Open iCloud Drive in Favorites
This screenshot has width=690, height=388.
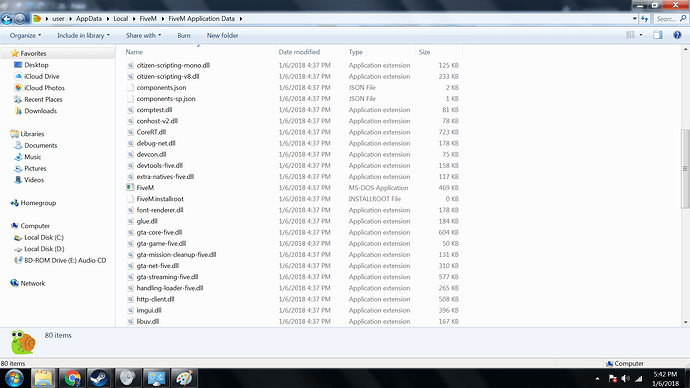point(41,76)
